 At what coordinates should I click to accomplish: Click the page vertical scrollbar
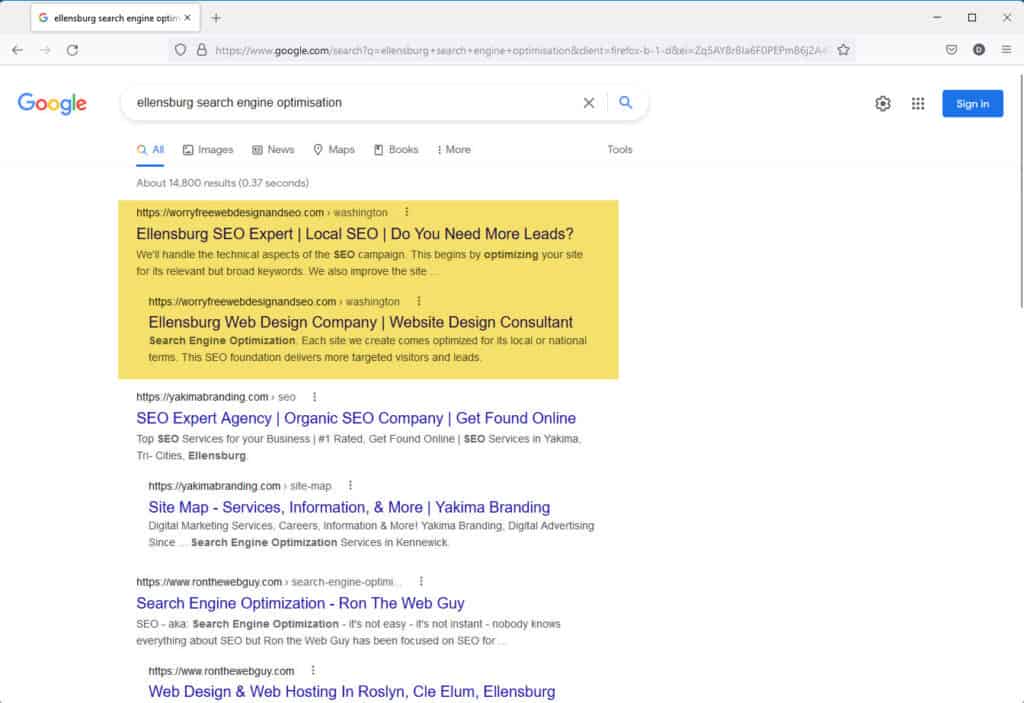tap(1019, 191)
